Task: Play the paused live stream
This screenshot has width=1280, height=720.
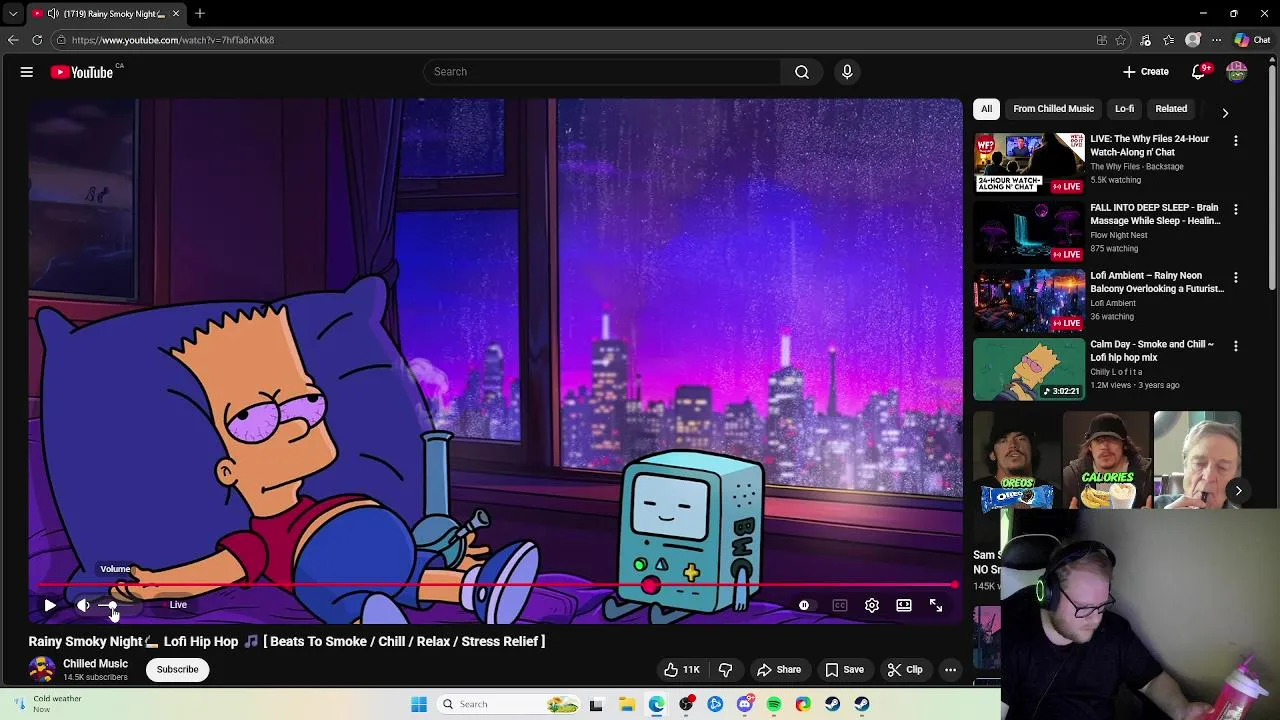Action: pyautogui.click(x=50, y=605)
